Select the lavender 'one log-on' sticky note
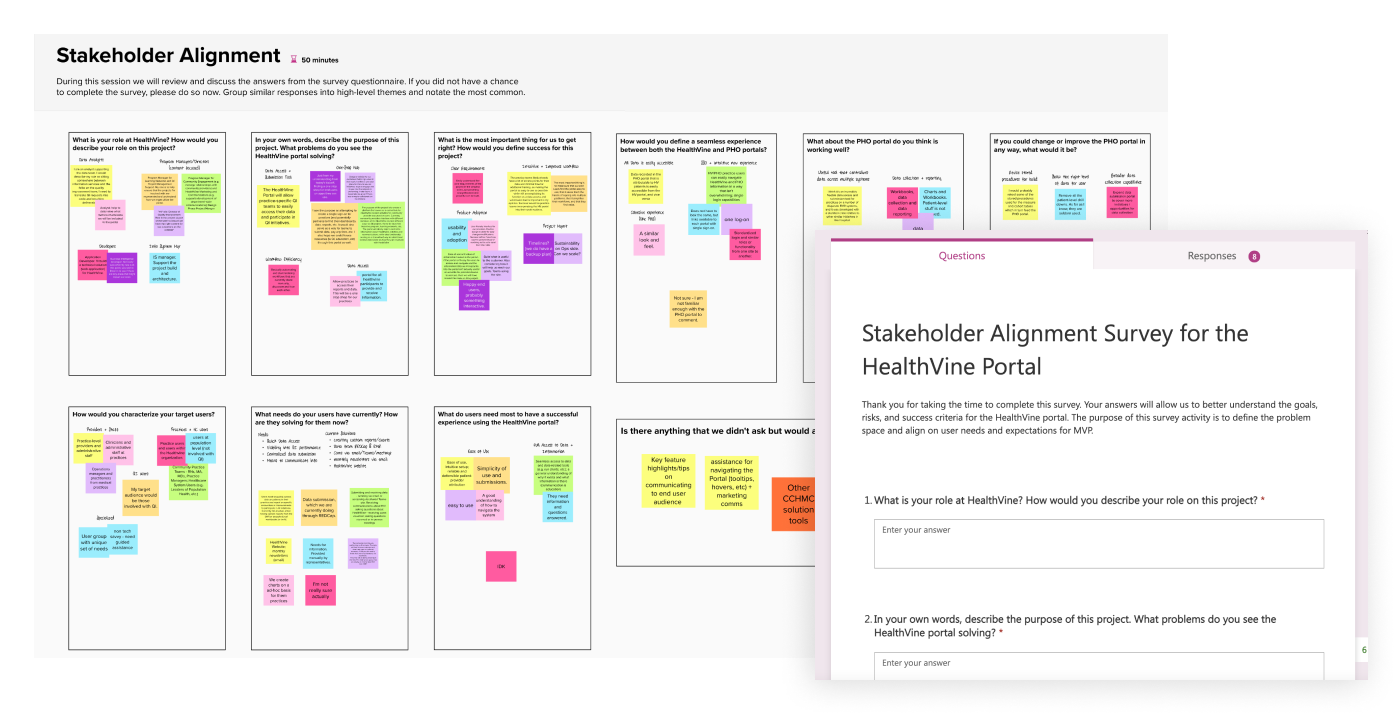This screenshot has height=720, width=1400. [736, 219]
